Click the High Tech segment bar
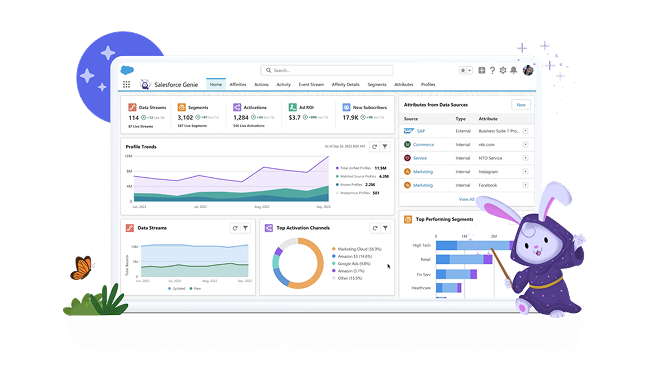The height and width of the screenshot is (372, 661). 475,245
